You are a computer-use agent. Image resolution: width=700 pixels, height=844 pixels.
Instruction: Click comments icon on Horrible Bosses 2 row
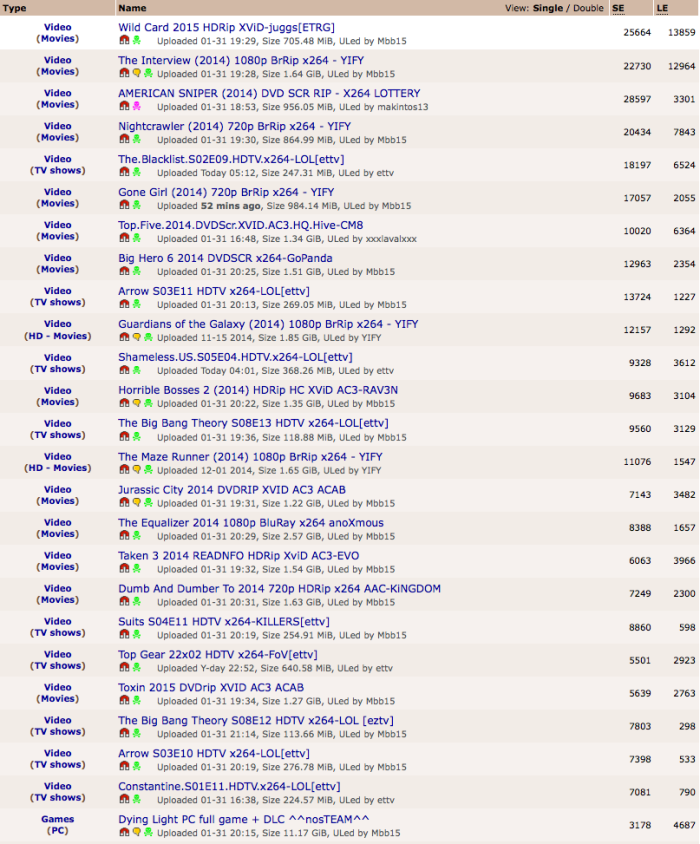click(137, 403)
